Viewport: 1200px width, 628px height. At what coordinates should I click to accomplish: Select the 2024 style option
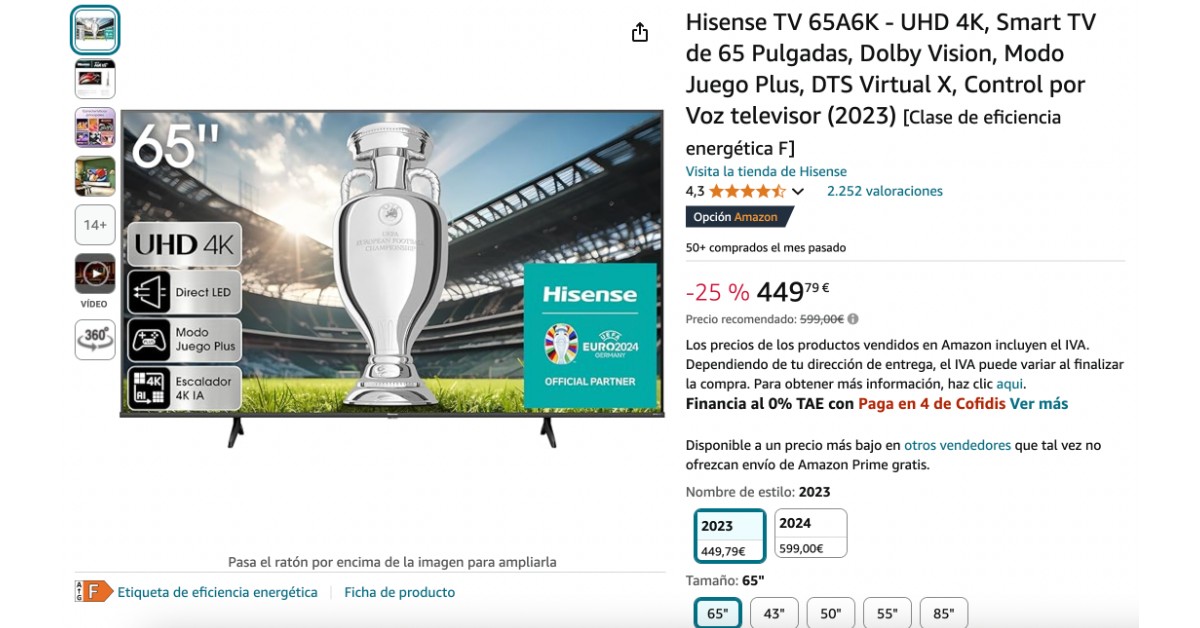pyautogui.click(x=810, y=534)
